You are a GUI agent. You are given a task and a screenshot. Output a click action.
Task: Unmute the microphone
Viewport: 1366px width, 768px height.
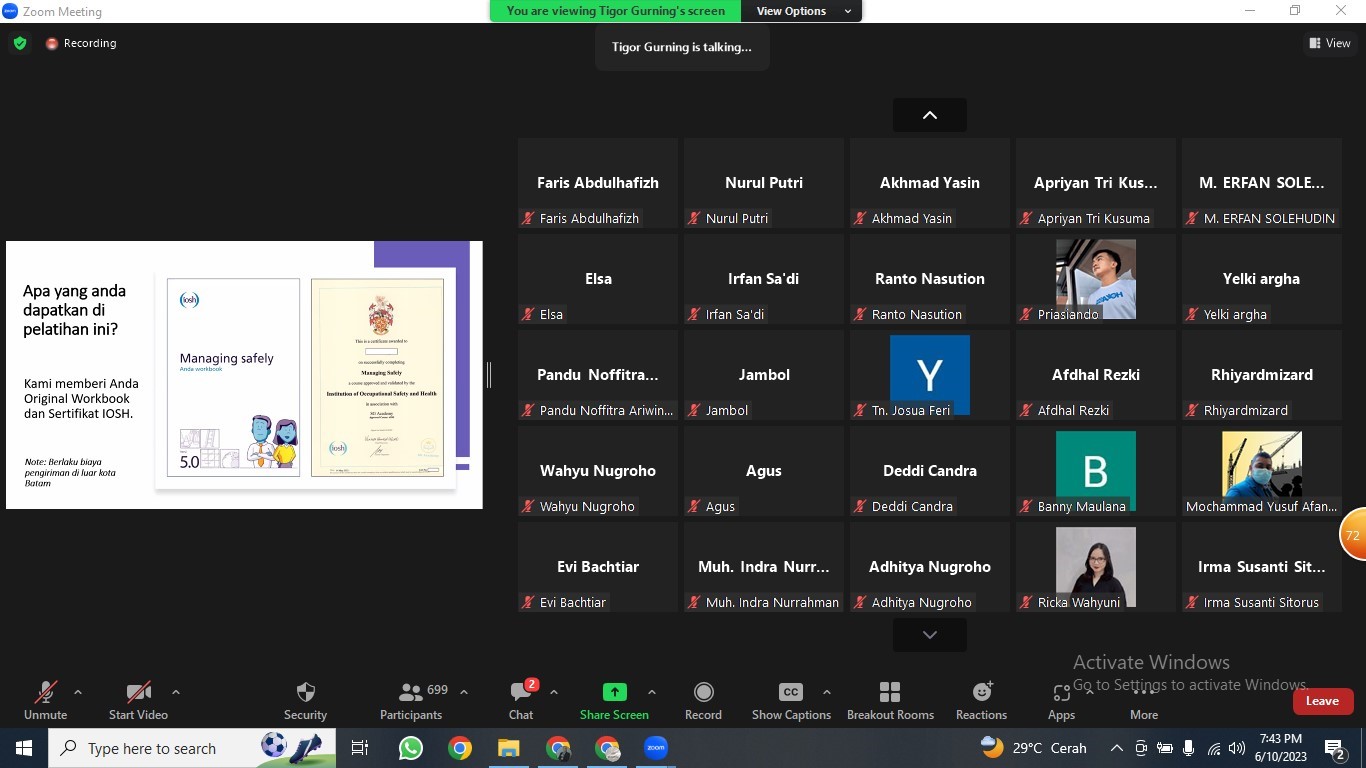pyautogui.click(x=46, y=693)
